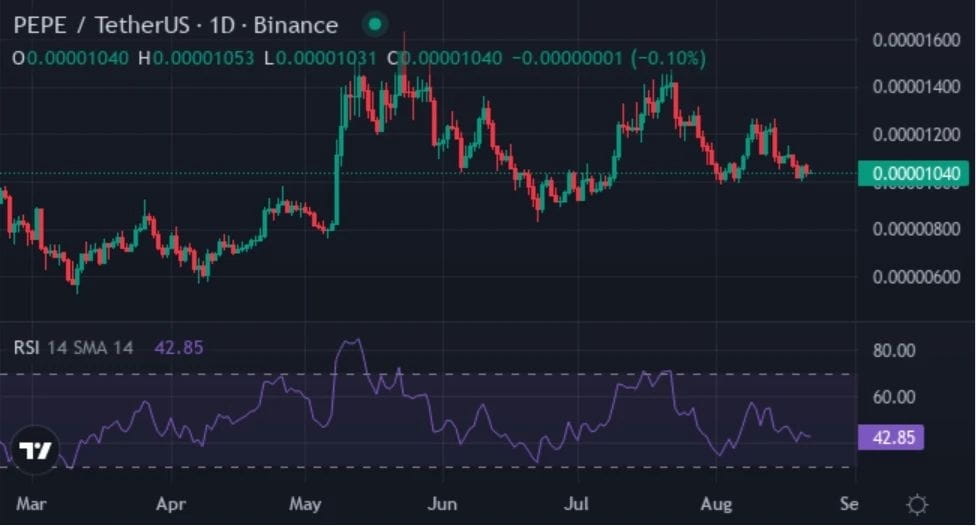Click the green market status dot
This screenshot has width=976, height=526.
pyautogui.click(x=375, y=24)
